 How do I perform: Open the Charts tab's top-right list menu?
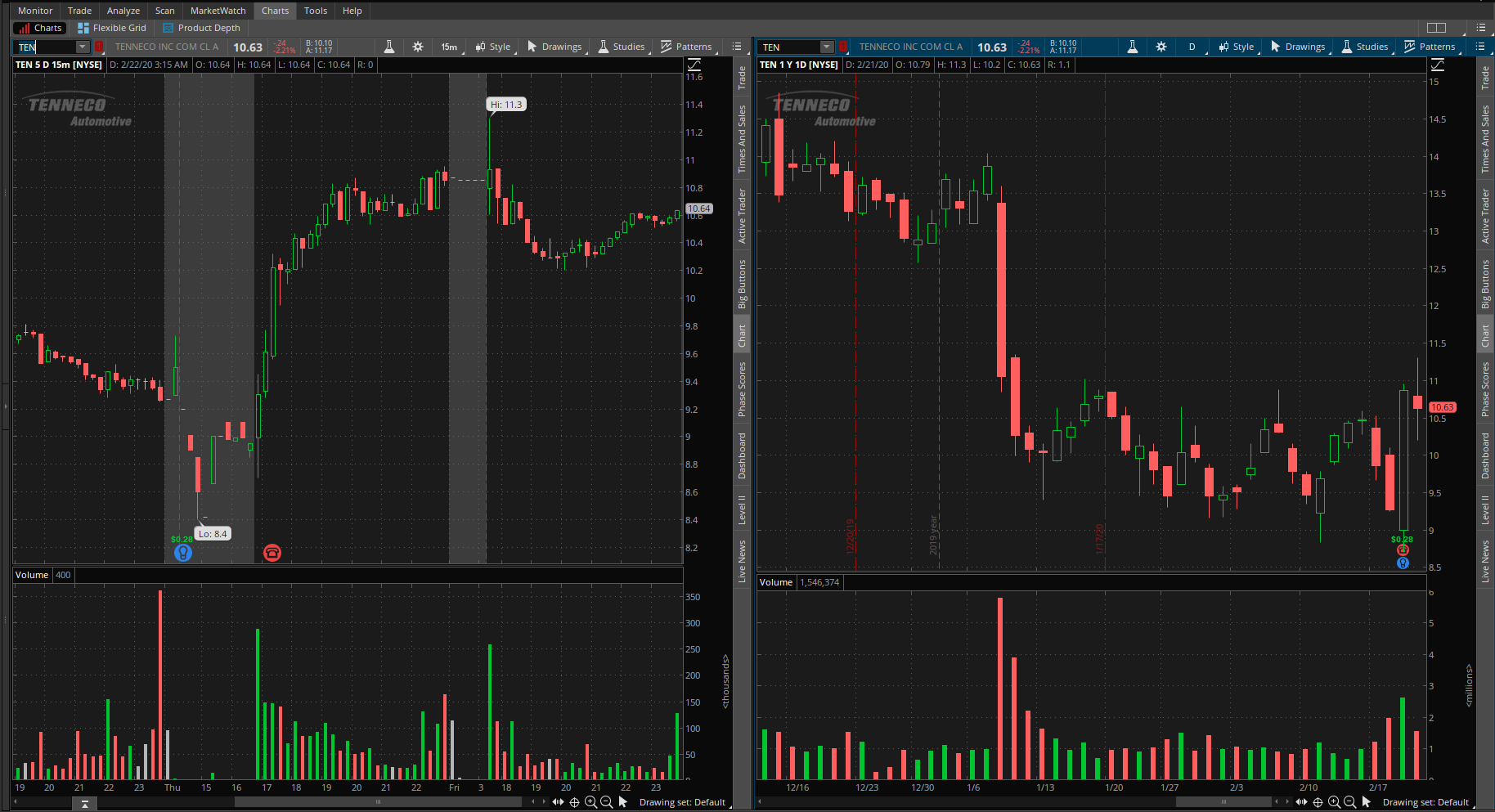pos(1480,28)
